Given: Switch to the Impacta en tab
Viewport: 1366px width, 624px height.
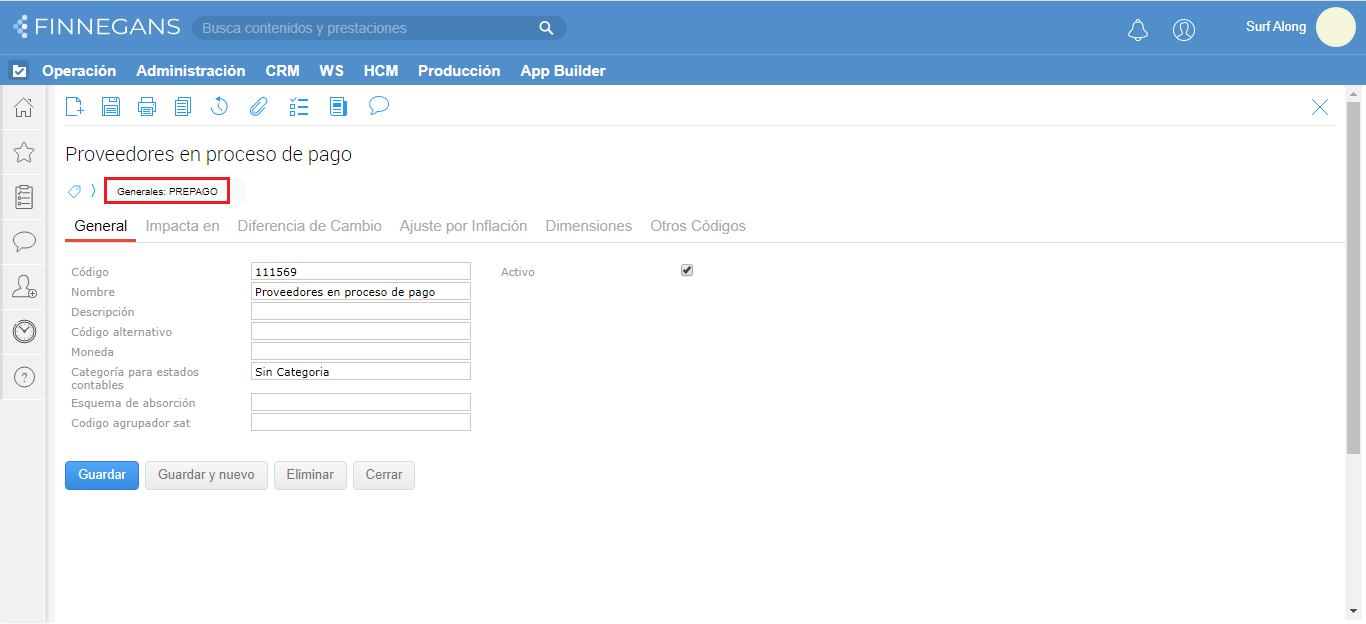Looking at the screenshot, I should (x=182, y=226).
